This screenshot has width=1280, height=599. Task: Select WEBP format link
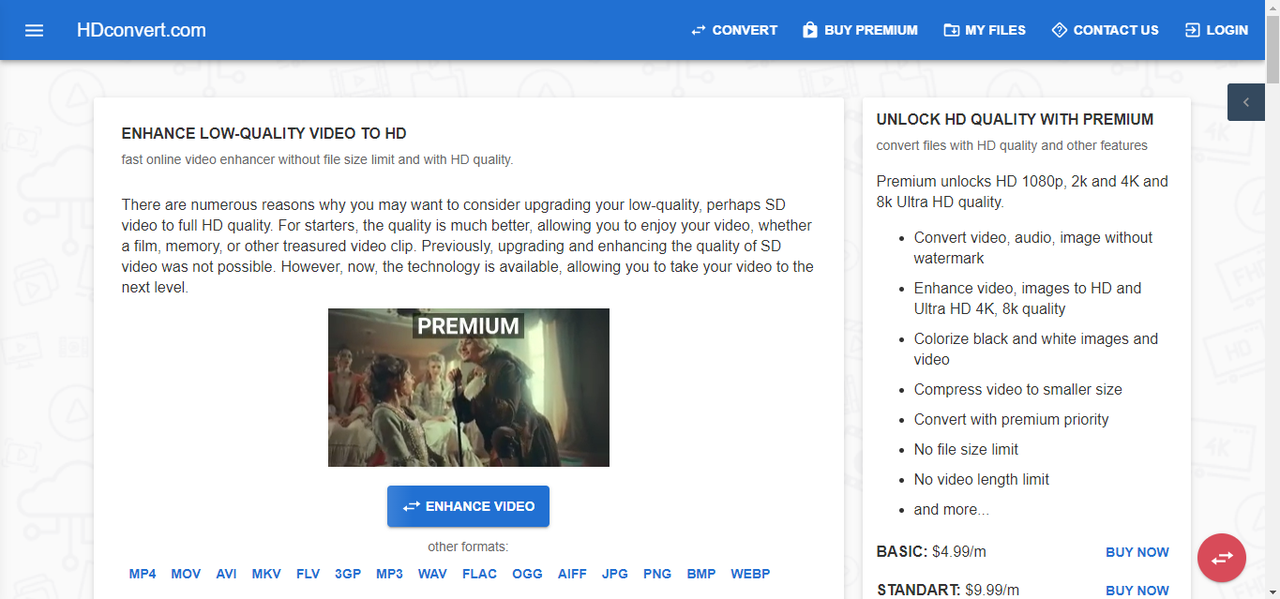751,574
